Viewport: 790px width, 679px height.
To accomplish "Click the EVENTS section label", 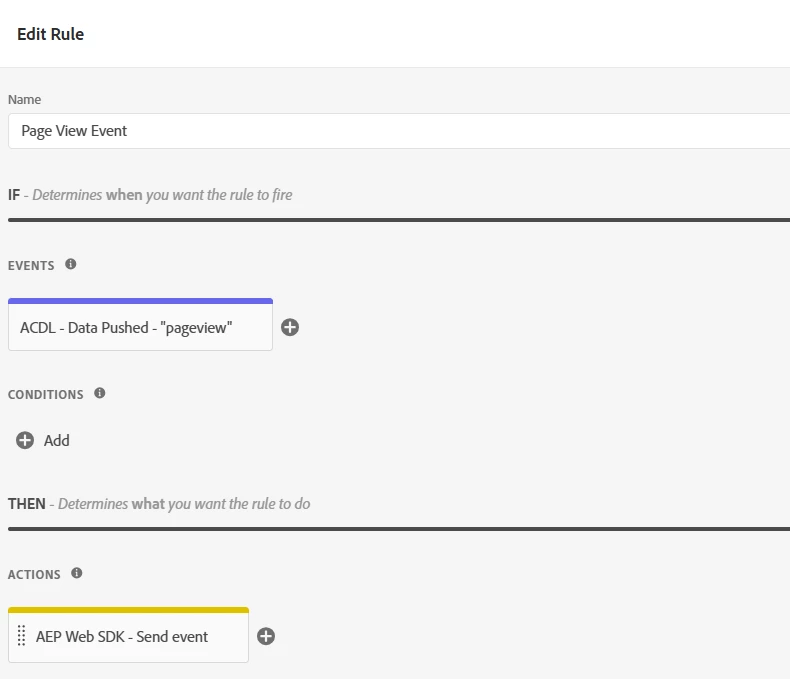I will pos(32,265).
